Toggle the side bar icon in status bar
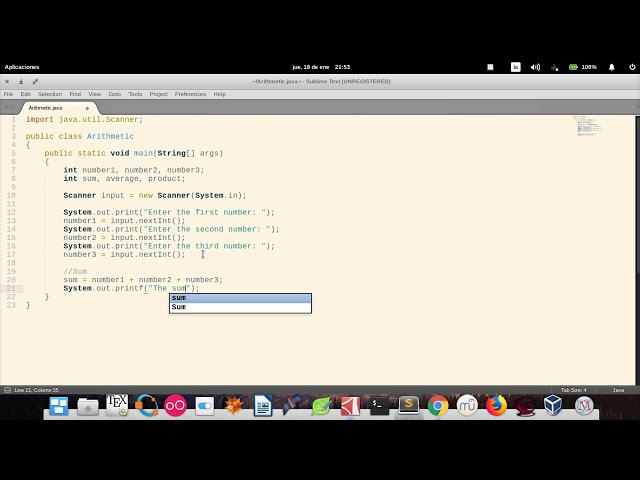The height and width of the screenshot is (480, 640). 7,390
